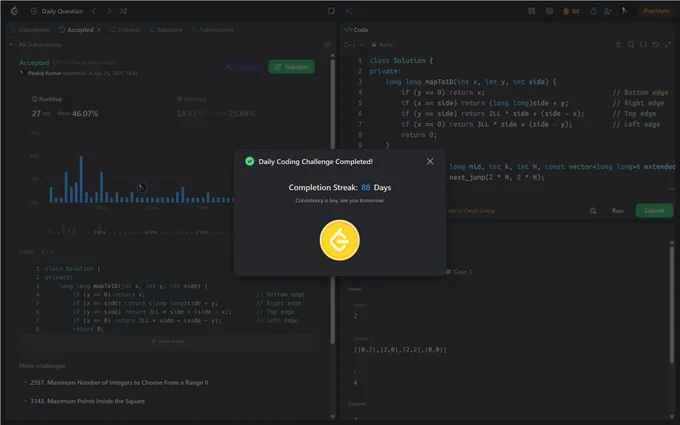Switch to the Editorial tab

pyautogui.click(x=125, y=30)
